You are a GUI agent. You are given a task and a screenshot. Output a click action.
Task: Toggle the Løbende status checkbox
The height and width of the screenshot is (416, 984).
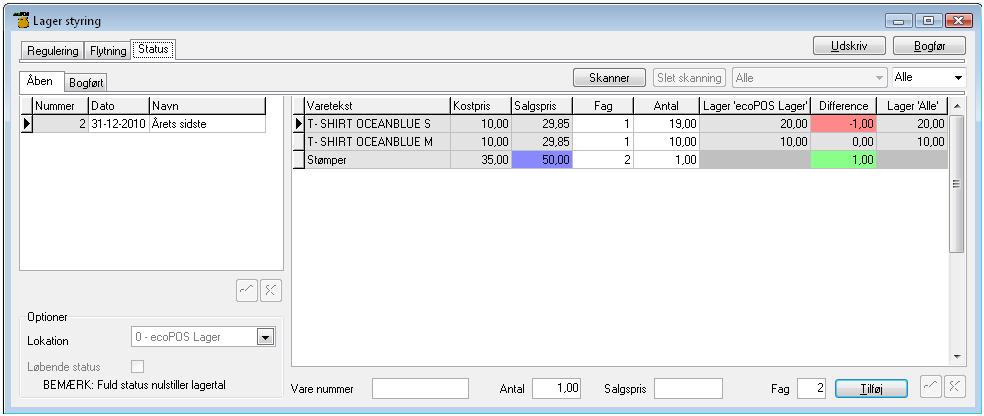tap(138, 367)
